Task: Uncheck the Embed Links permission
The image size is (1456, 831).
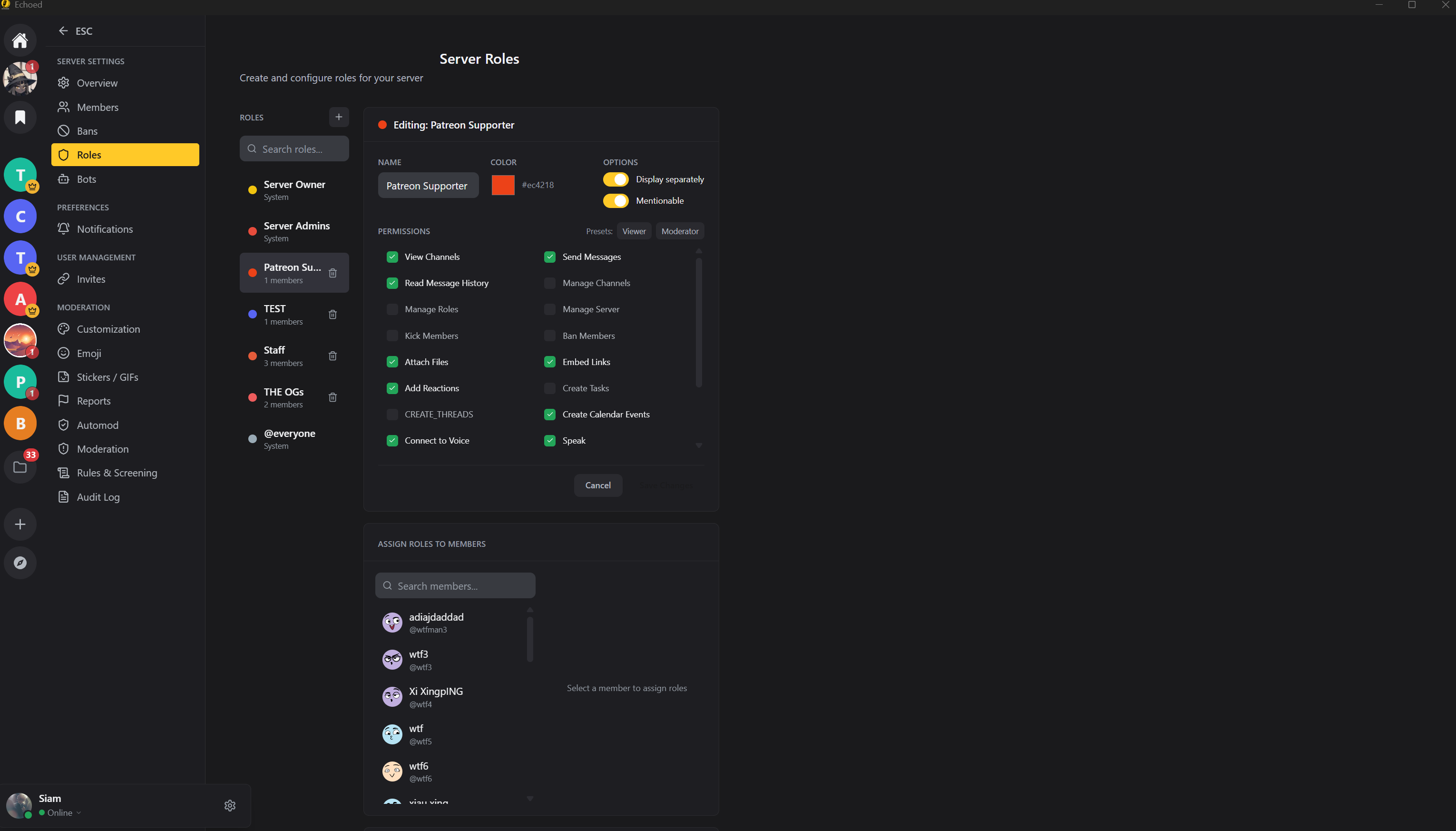Action: [550, 362]
